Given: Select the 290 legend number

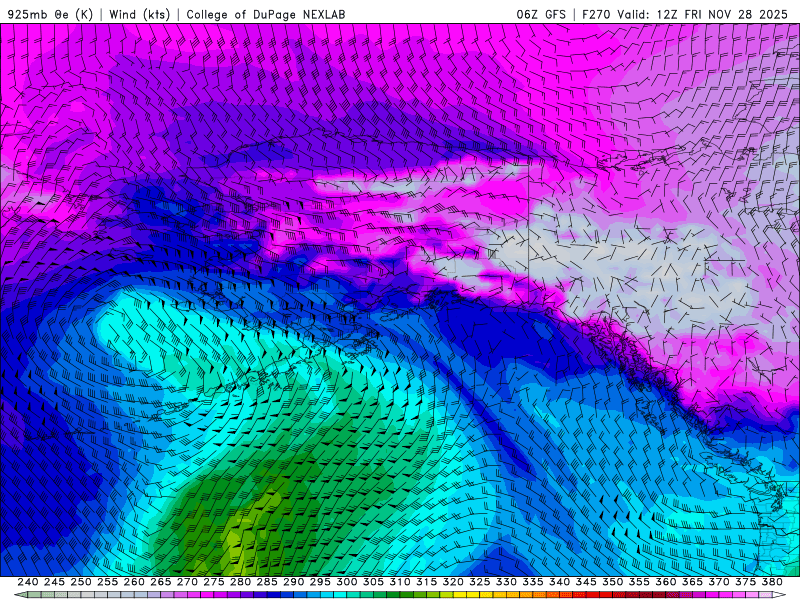Looking at the screenshot, I should (x=293, y=582).
